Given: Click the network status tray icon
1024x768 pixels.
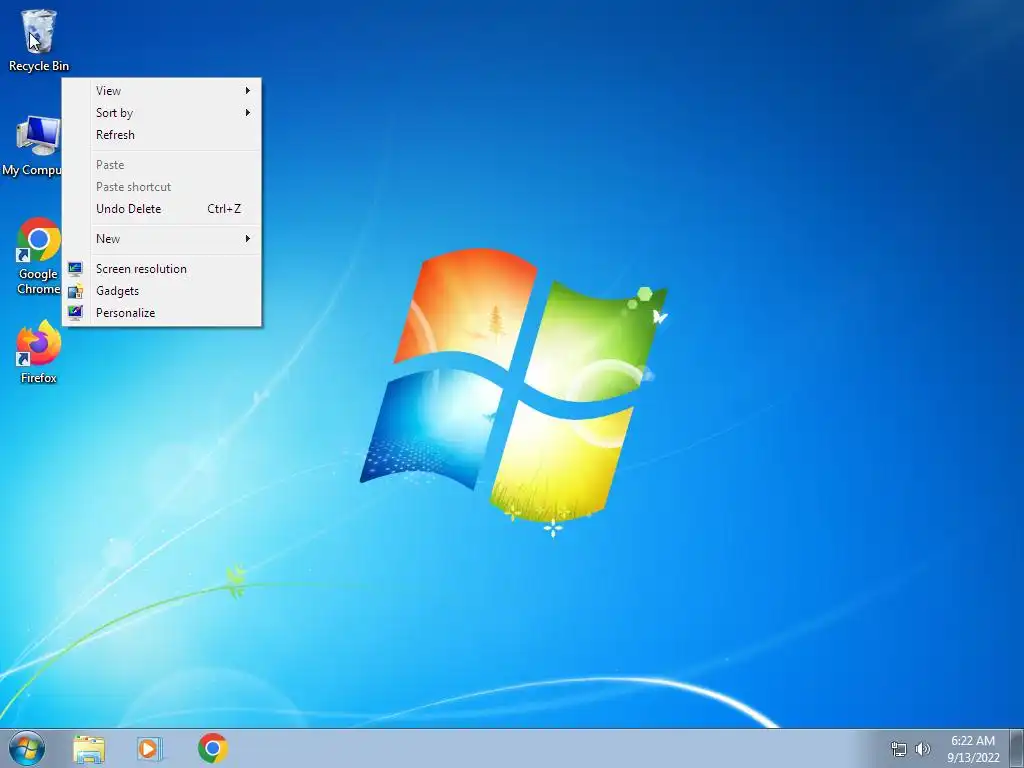Looking at the screenshot, I should tap(899, 749).
